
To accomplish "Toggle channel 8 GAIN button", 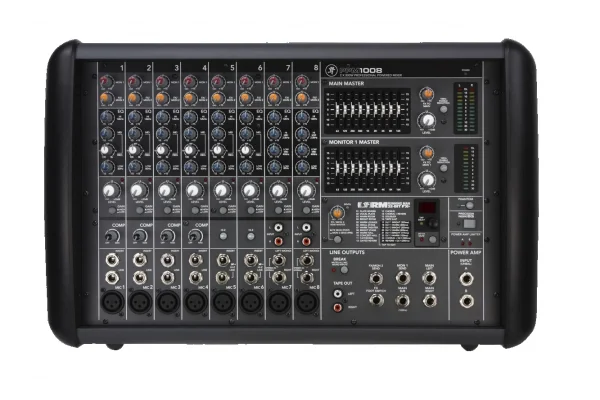I will pyautogui.click(x=306, y=210).
